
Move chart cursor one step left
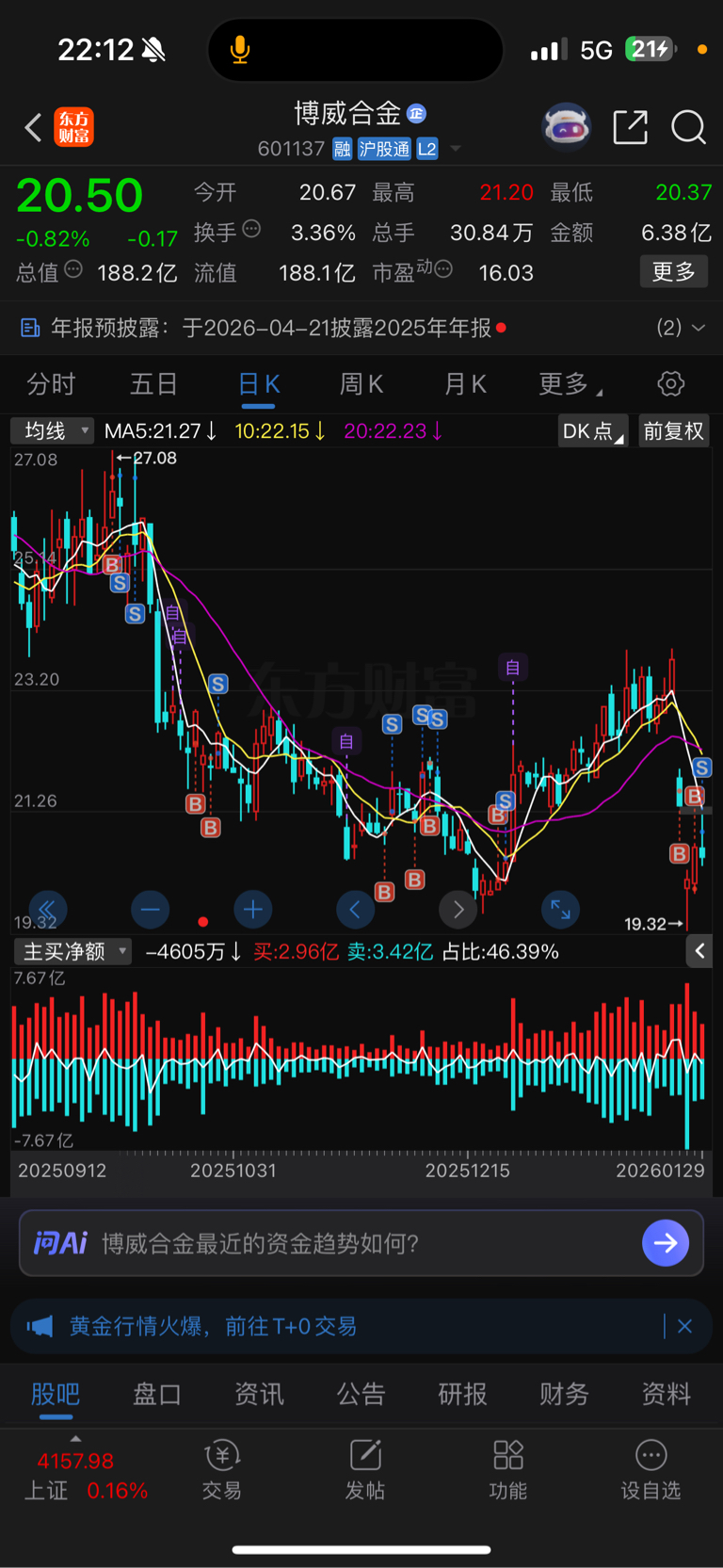pos(355,909)
